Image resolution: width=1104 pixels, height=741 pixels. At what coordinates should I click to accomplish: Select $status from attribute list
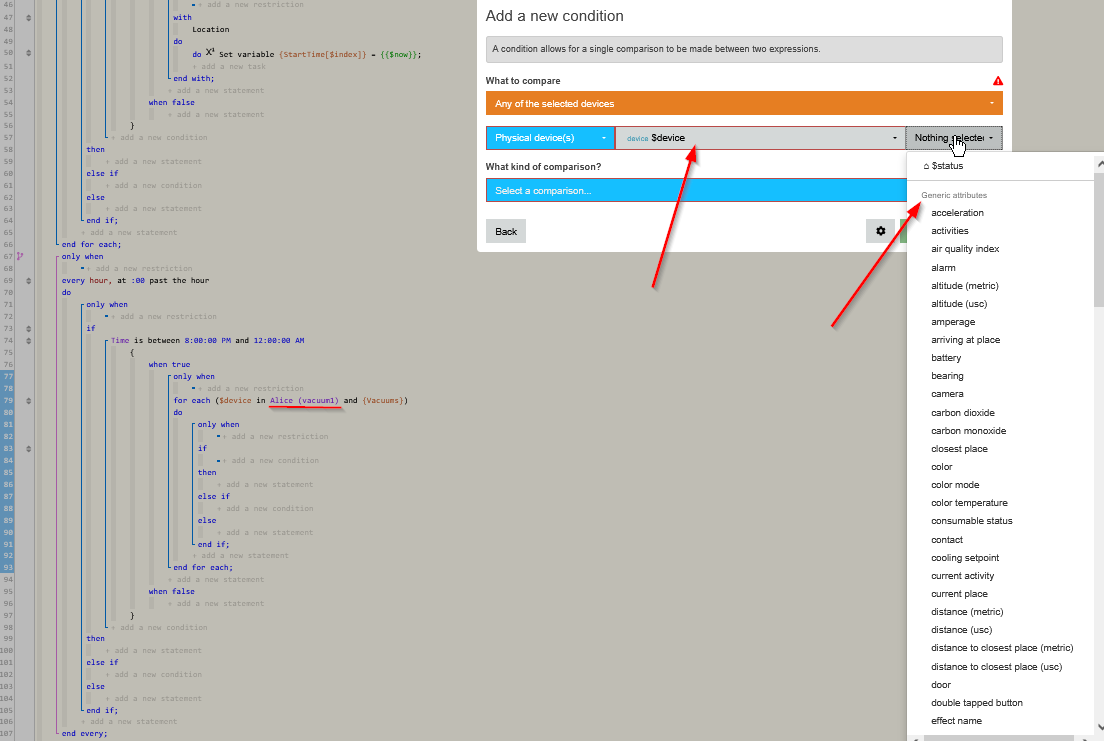click(943, 166)
